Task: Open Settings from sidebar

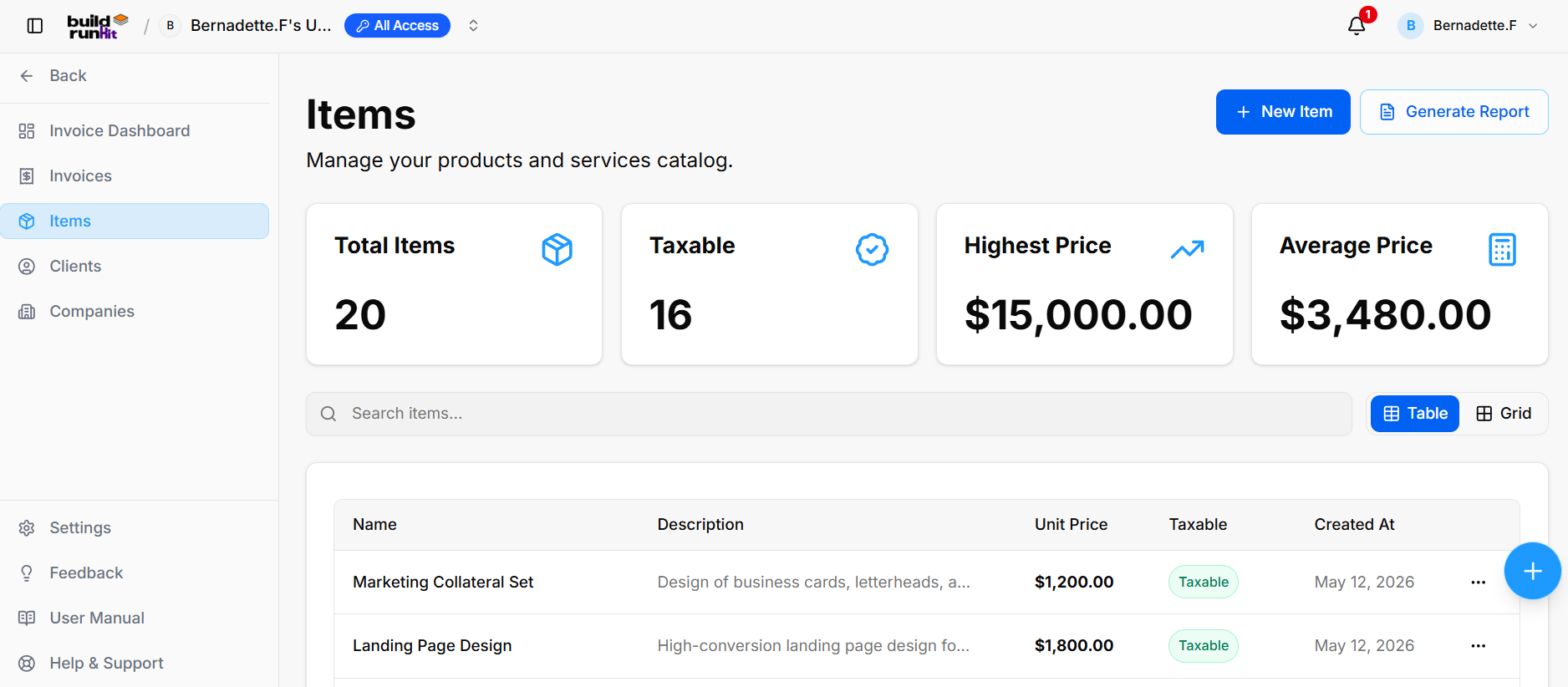Action: pyautogui.click(x=135, y=528)
